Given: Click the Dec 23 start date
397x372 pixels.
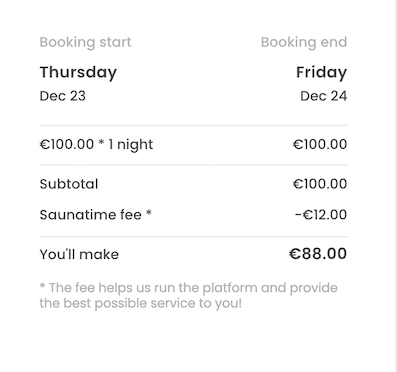Looking at the screenshot, I should point(63,96).
